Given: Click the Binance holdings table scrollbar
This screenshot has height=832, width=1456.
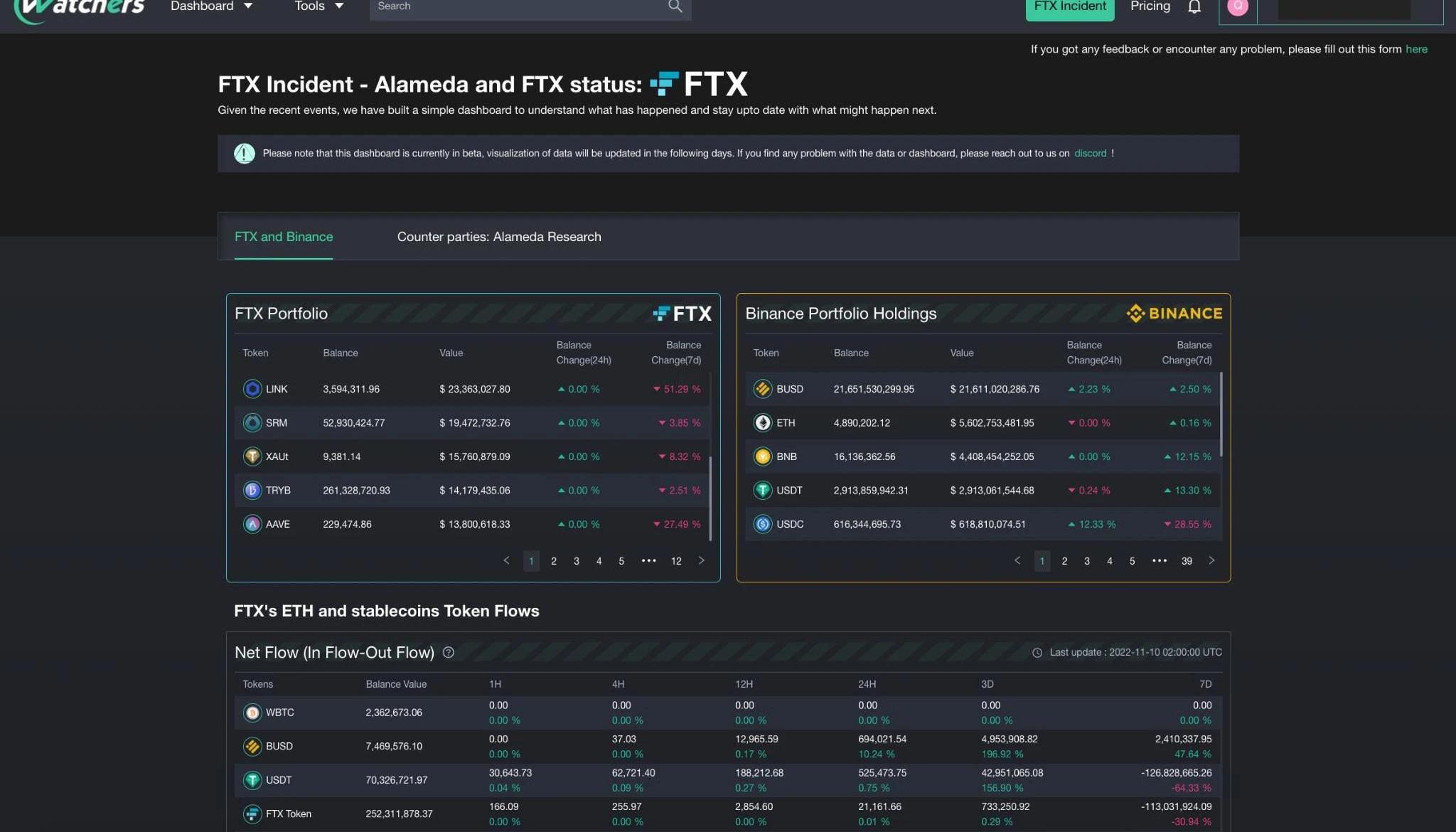Looking at the screenshot, I should point(1221,414).
